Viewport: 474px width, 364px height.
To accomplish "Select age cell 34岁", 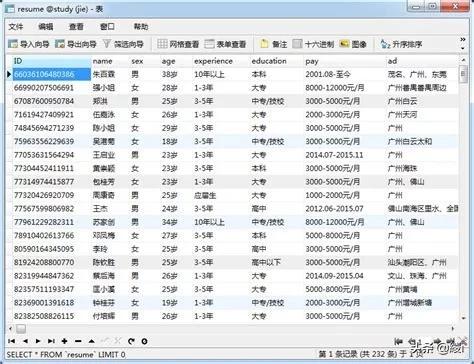I will (x=176, y=222).
